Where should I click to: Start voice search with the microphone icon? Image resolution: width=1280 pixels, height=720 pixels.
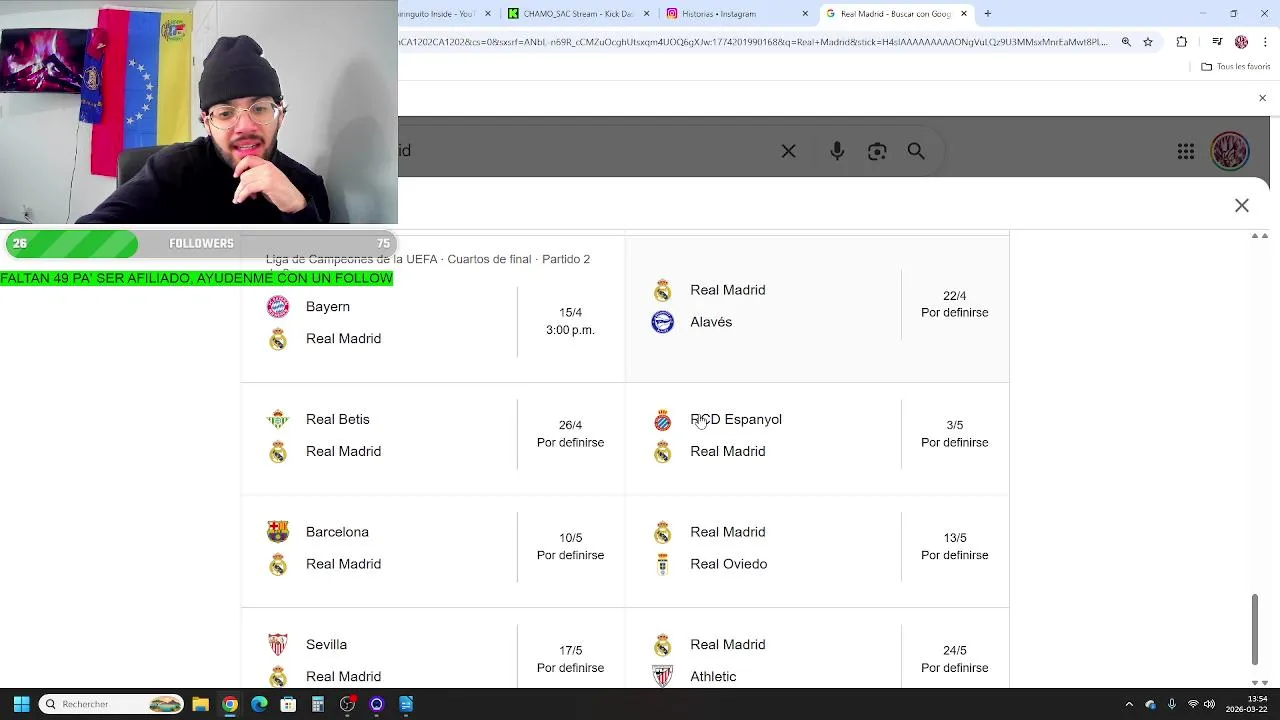click(x=837, y=151)
